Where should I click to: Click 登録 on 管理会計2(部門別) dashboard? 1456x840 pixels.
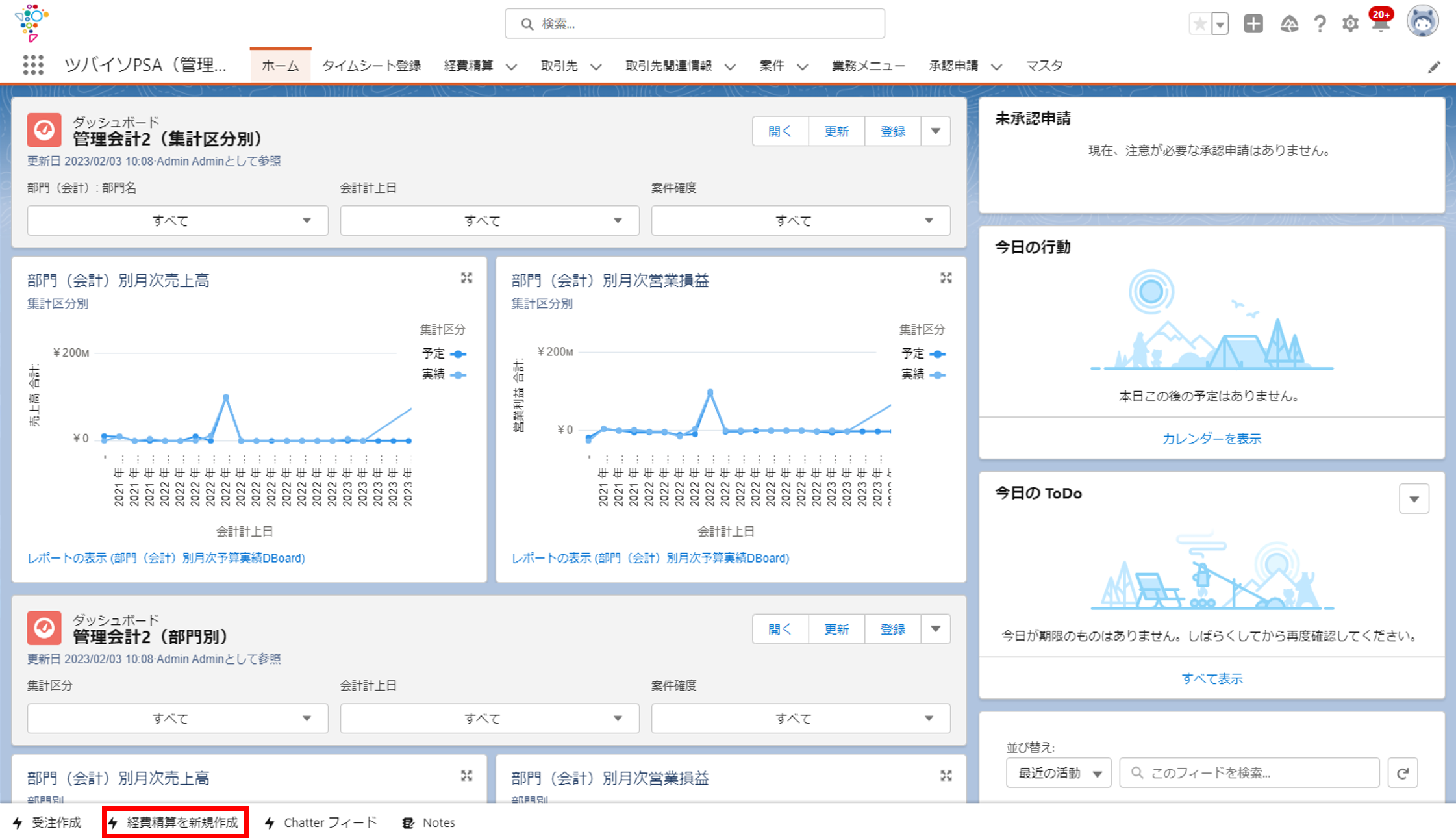point(893,629)
